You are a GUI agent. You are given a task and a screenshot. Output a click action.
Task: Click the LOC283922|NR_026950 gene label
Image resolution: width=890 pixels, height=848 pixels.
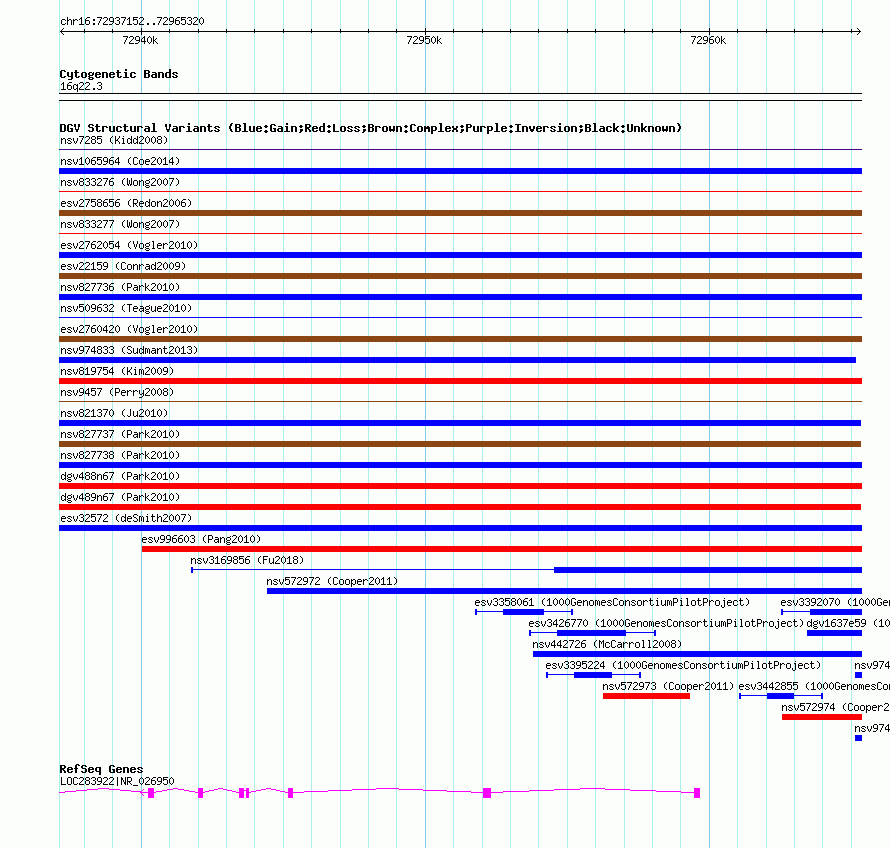coord(117,781)
